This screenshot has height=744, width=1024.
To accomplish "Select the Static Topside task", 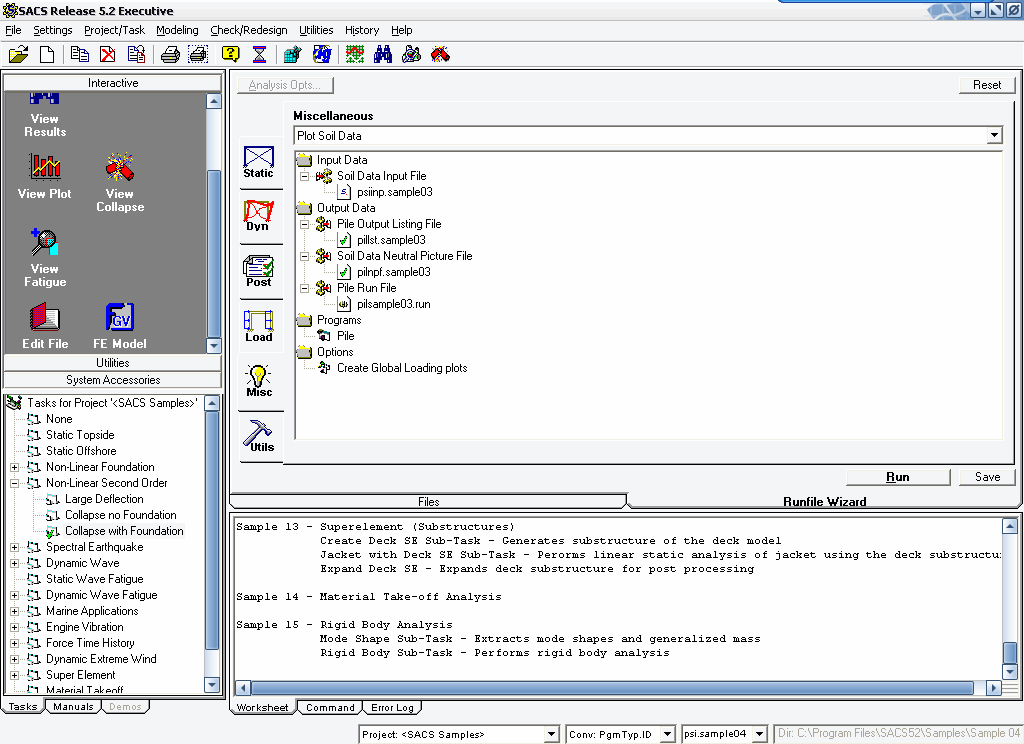I will coord(80,435).
